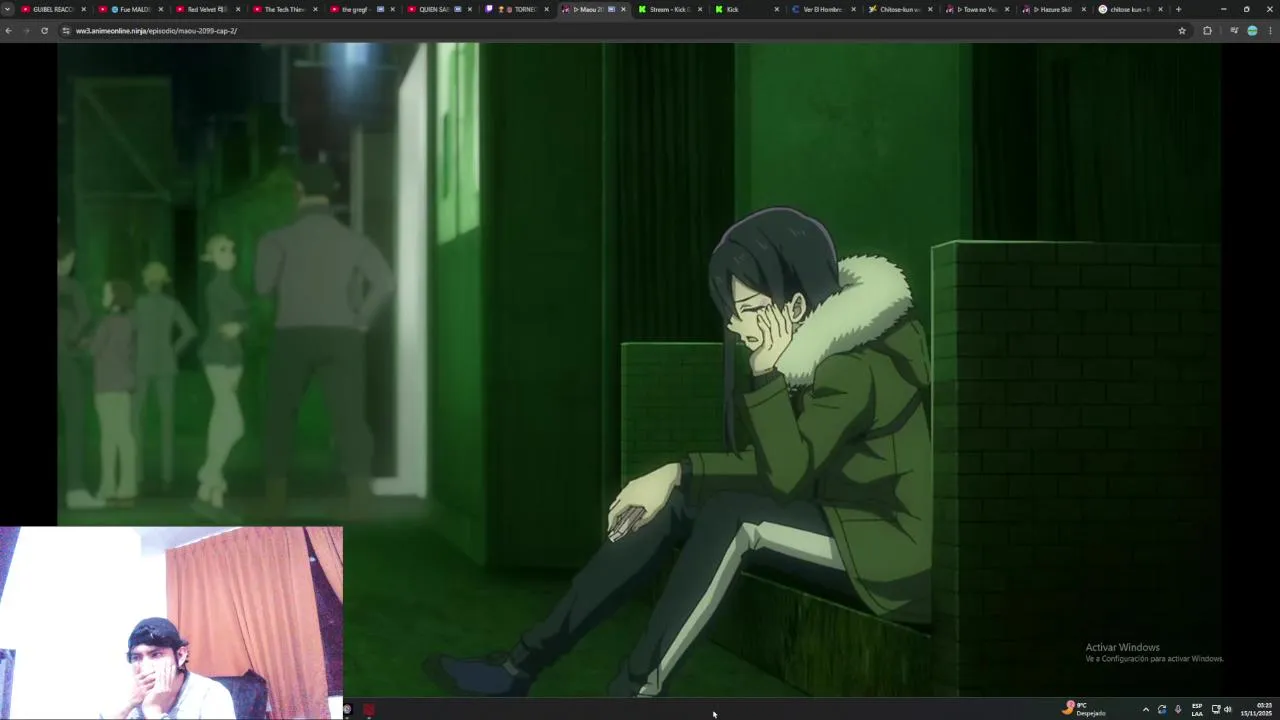Close the chitose kun Google tab
The height and width of the screenshot is (720, 1280).
click(1161, 9)
